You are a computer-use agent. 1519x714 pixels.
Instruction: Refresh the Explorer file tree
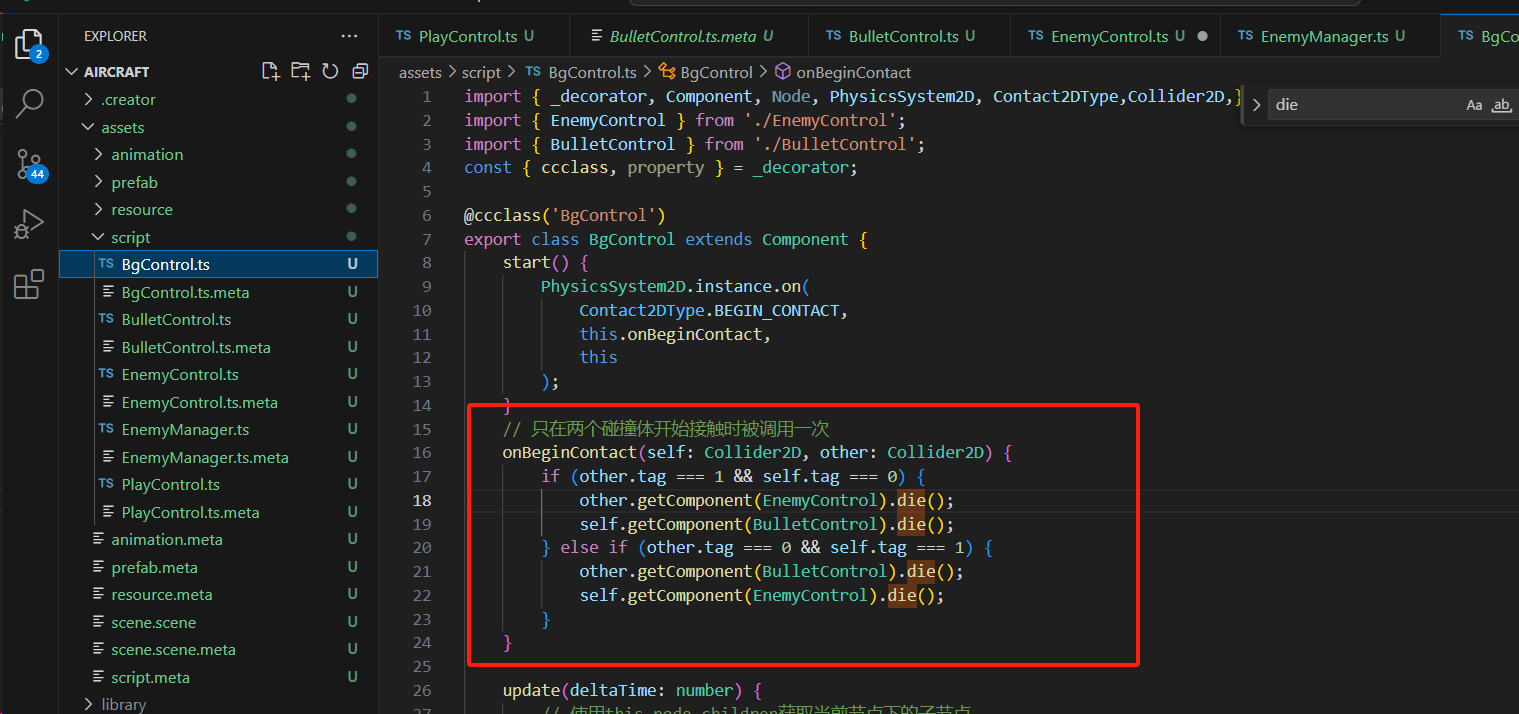pyautogui.click(x=330, y=71)
